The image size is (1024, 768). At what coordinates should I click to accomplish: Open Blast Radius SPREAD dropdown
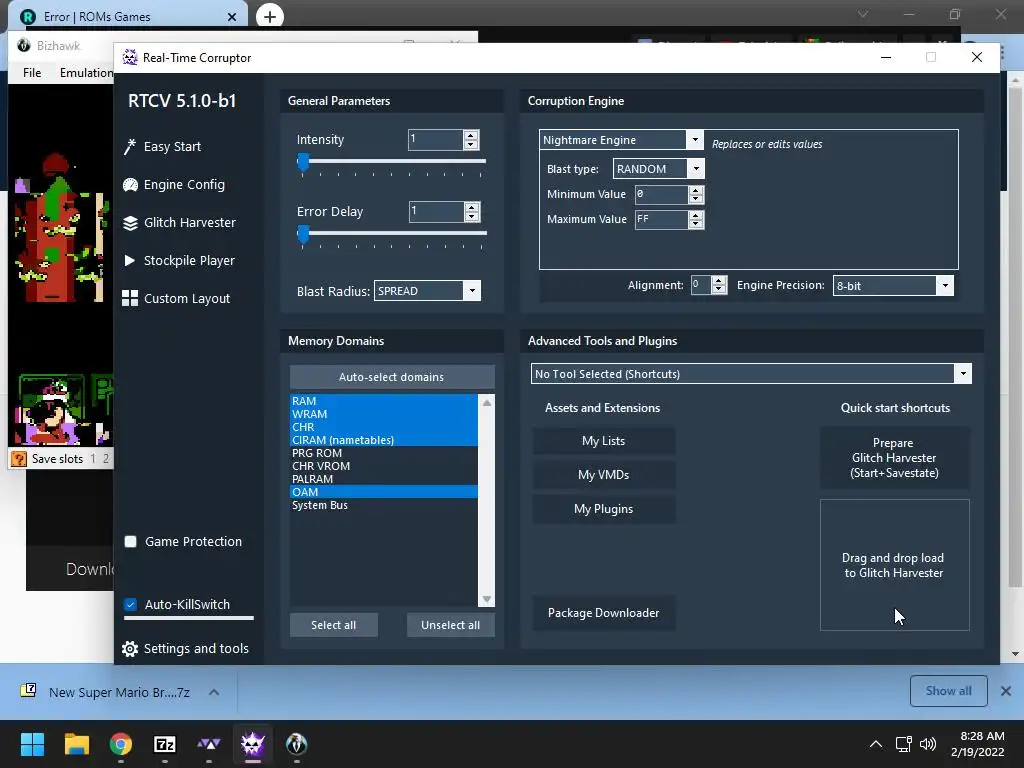point(472,291)
